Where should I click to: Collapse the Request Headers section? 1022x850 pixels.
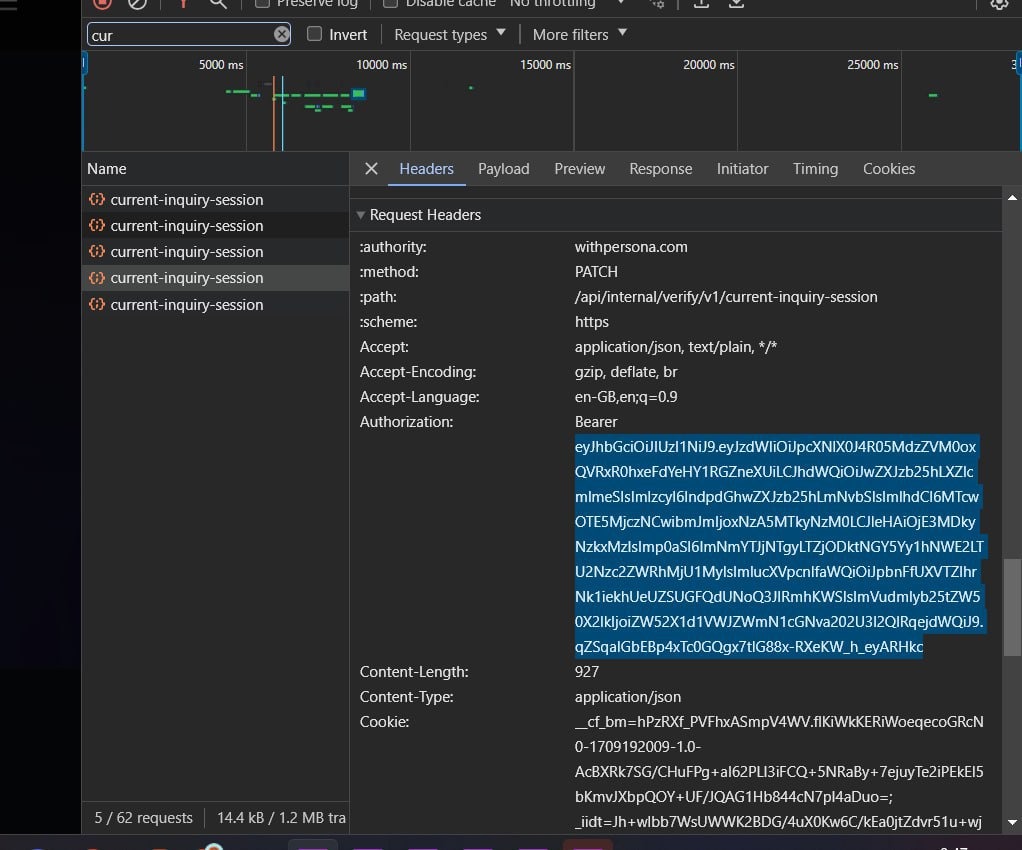click(x=362, y=215)
